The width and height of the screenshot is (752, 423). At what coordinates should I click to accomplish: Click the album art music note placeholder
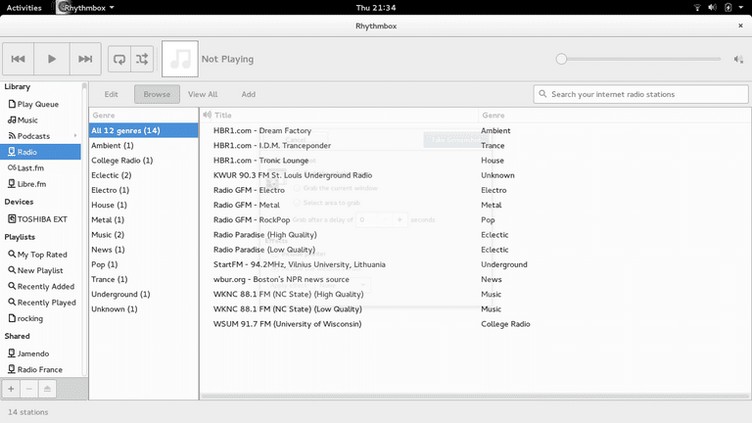coord(180,59)
